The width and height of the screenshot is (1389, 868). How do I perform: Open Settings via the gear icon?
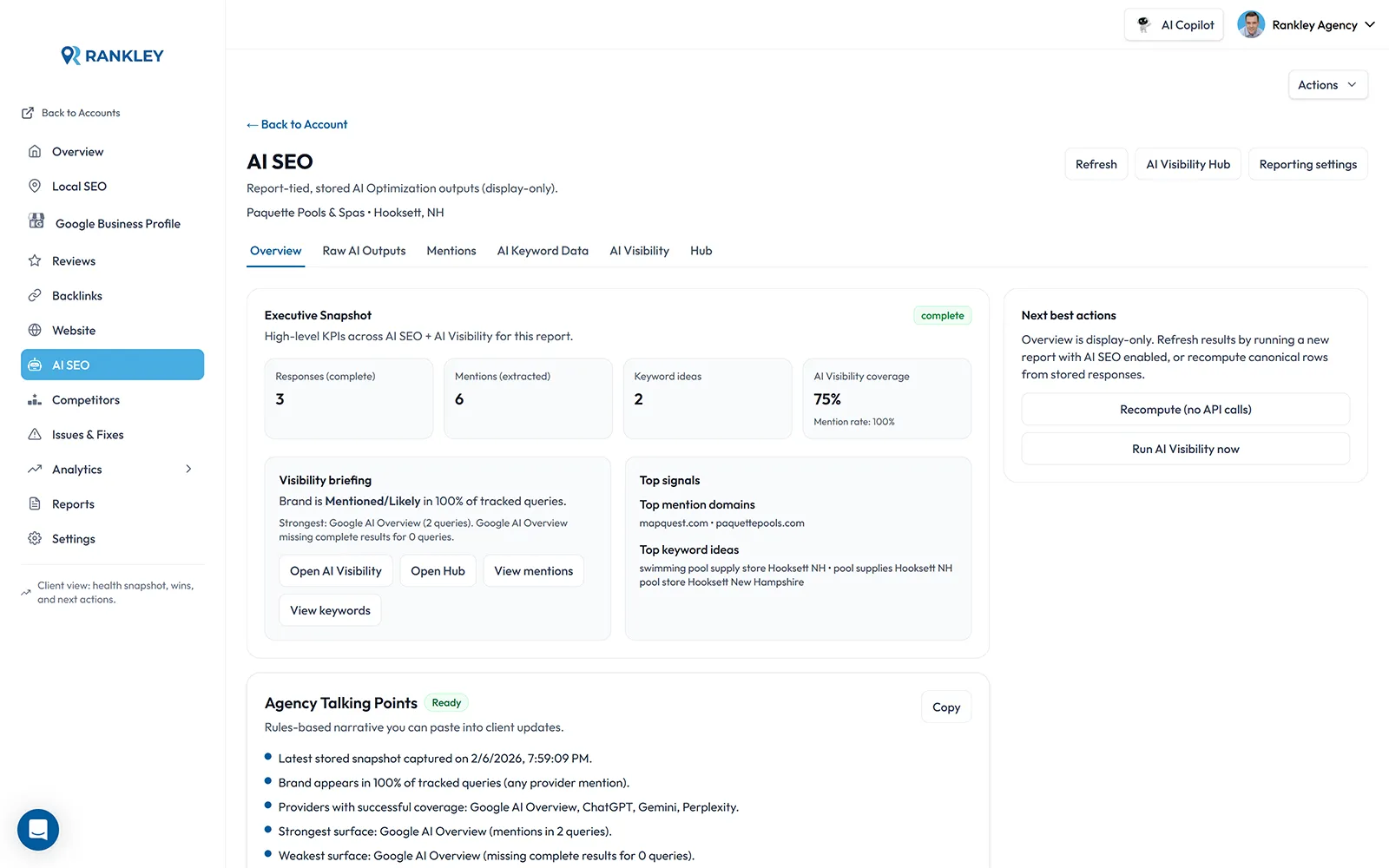(x=35, y=538)
